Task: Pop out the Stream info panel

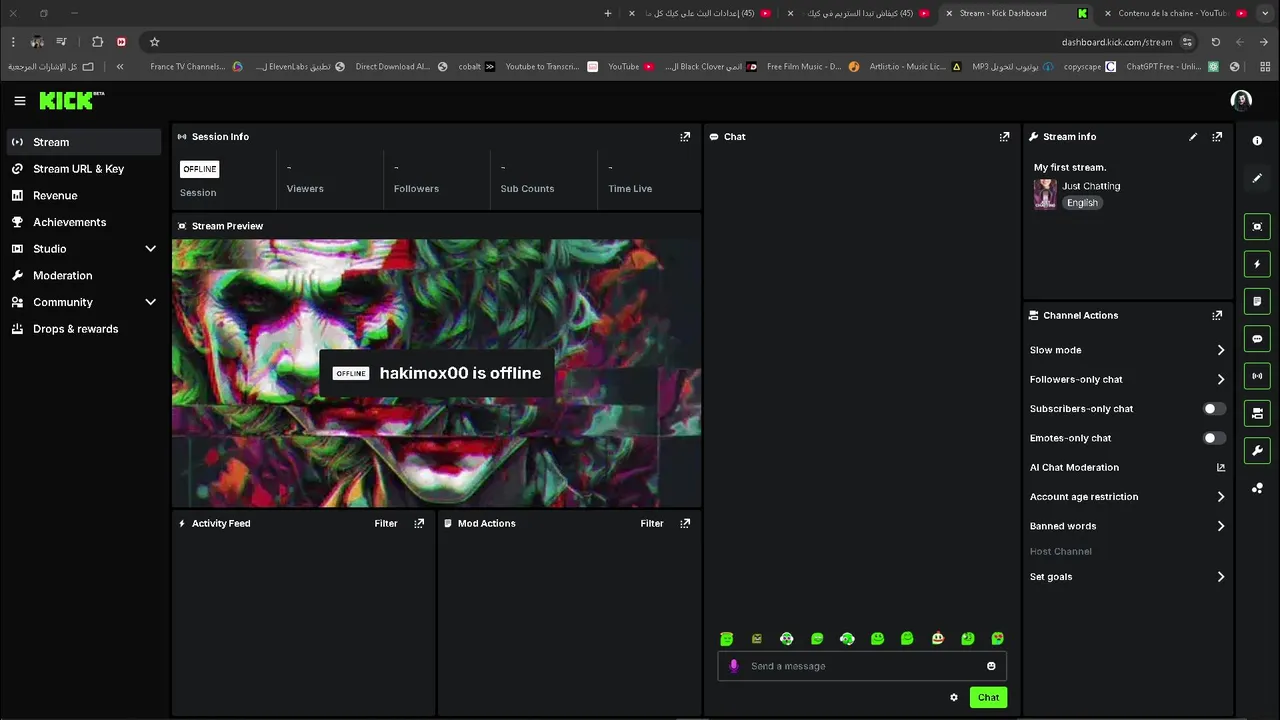Action: pyautogui.click(x=1217, y=137)
